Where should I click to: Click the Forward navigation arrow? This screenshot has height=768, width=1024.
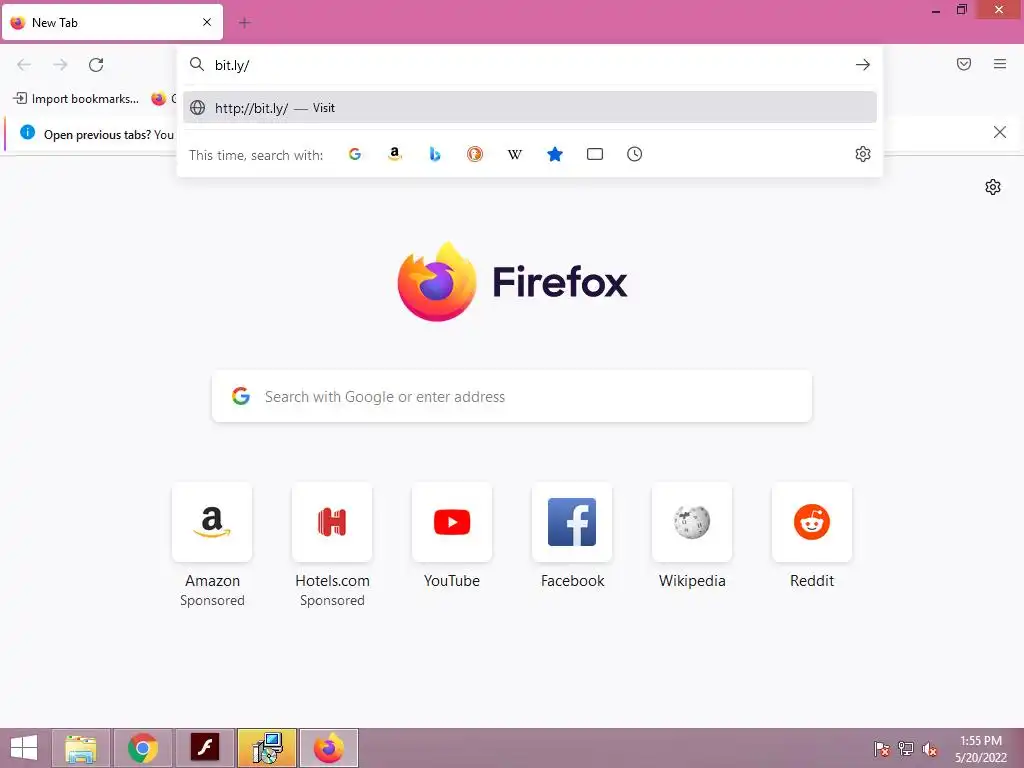pyautogui.click(x=60, y=65)
